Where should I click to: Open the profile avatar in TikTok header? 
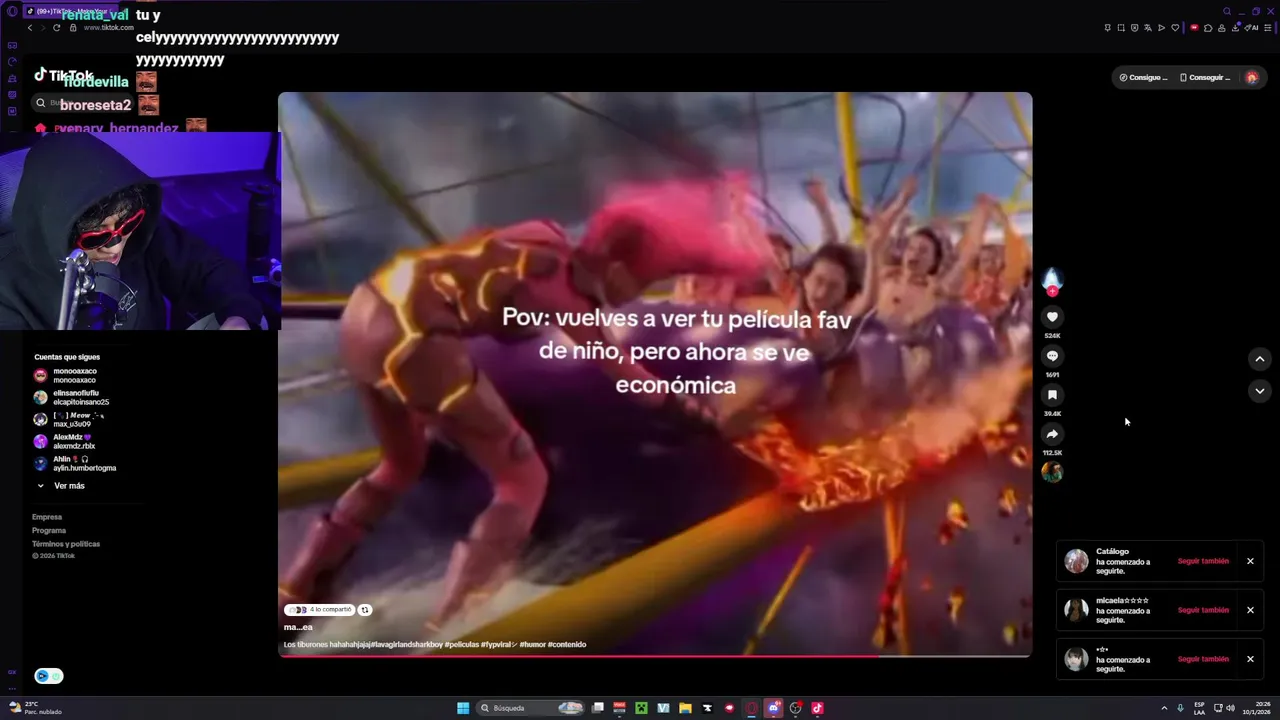pyautogui.click(x=1252, y=77)
